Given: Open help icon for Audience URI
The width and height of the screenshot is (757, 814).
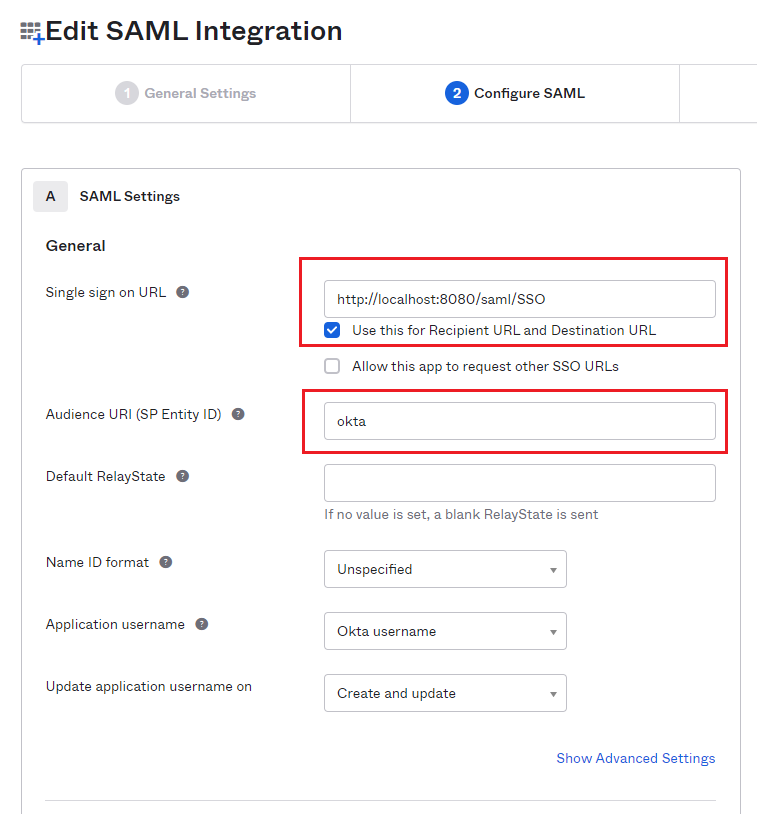Looking at the screenshot, I should click(238, 414).
